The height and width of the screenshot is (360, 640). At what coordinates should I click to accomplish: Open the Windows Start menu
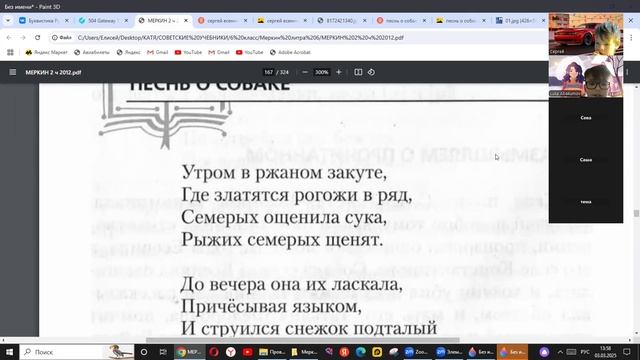pos(9,352)
